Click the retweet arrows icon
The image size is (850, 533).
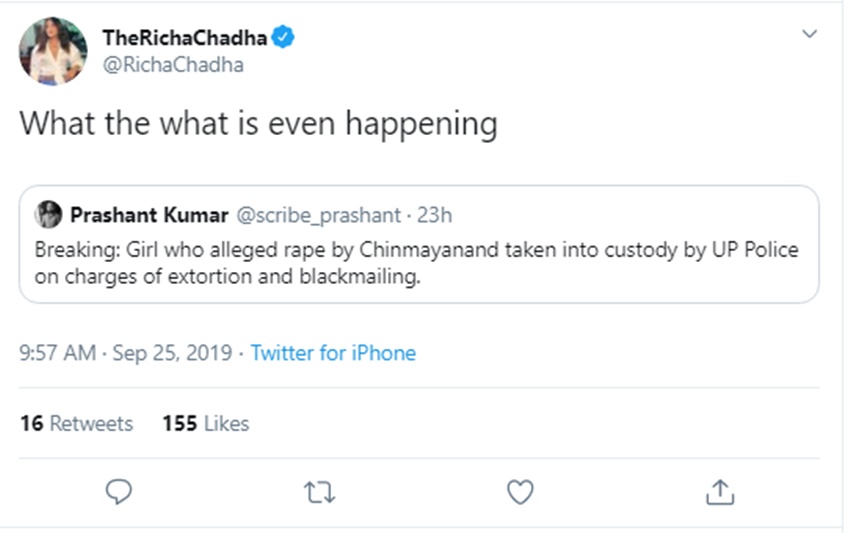click(320, 491)
